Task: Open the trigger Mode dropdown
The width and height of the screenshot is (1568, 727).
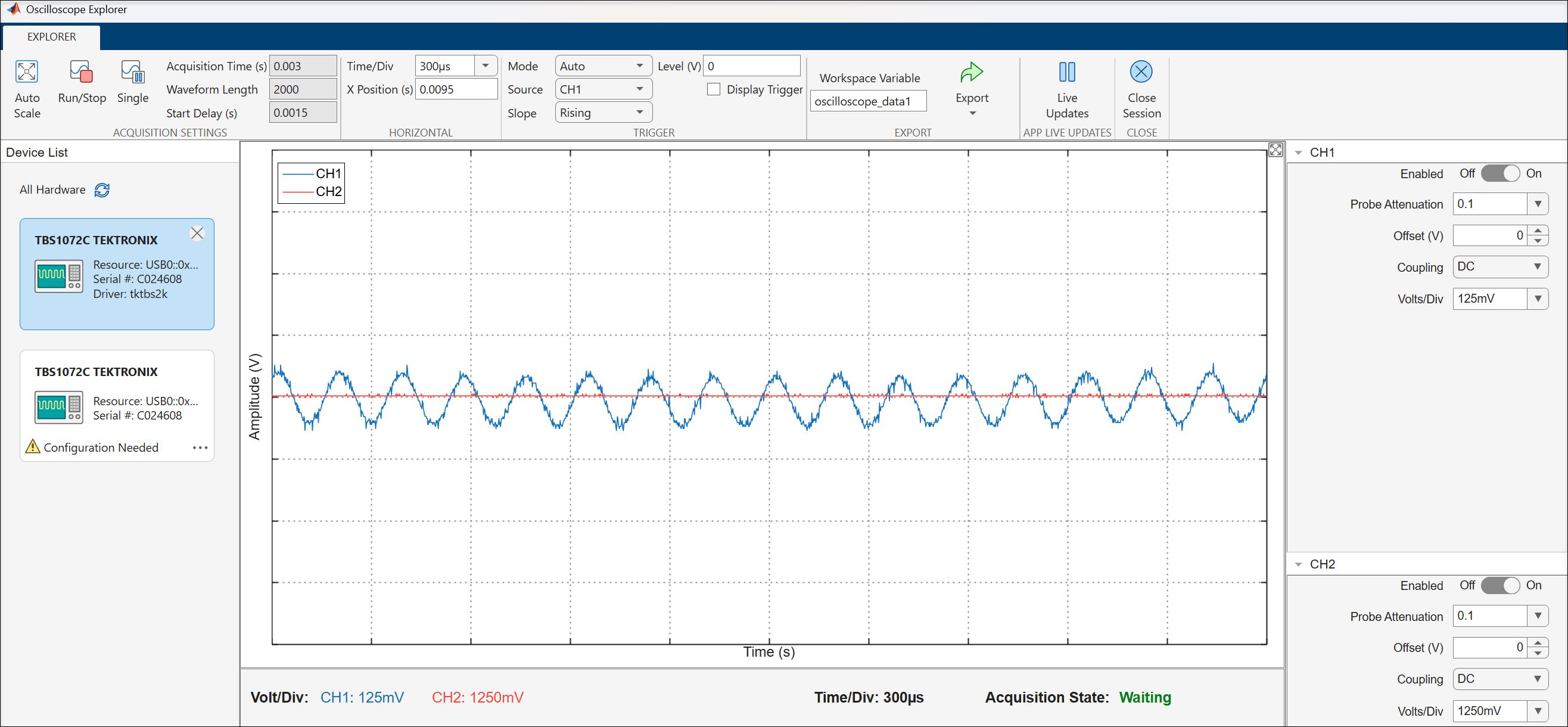Action: click(x=603, y=66)
